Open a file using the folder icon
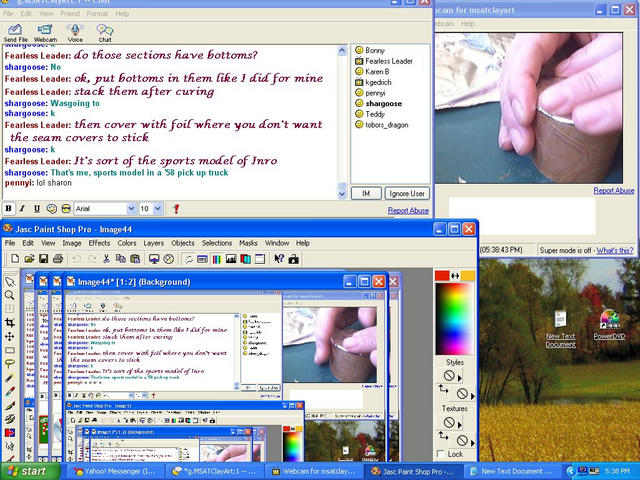Viewport: 640px width, 480px height. click(x=29, y=259)
